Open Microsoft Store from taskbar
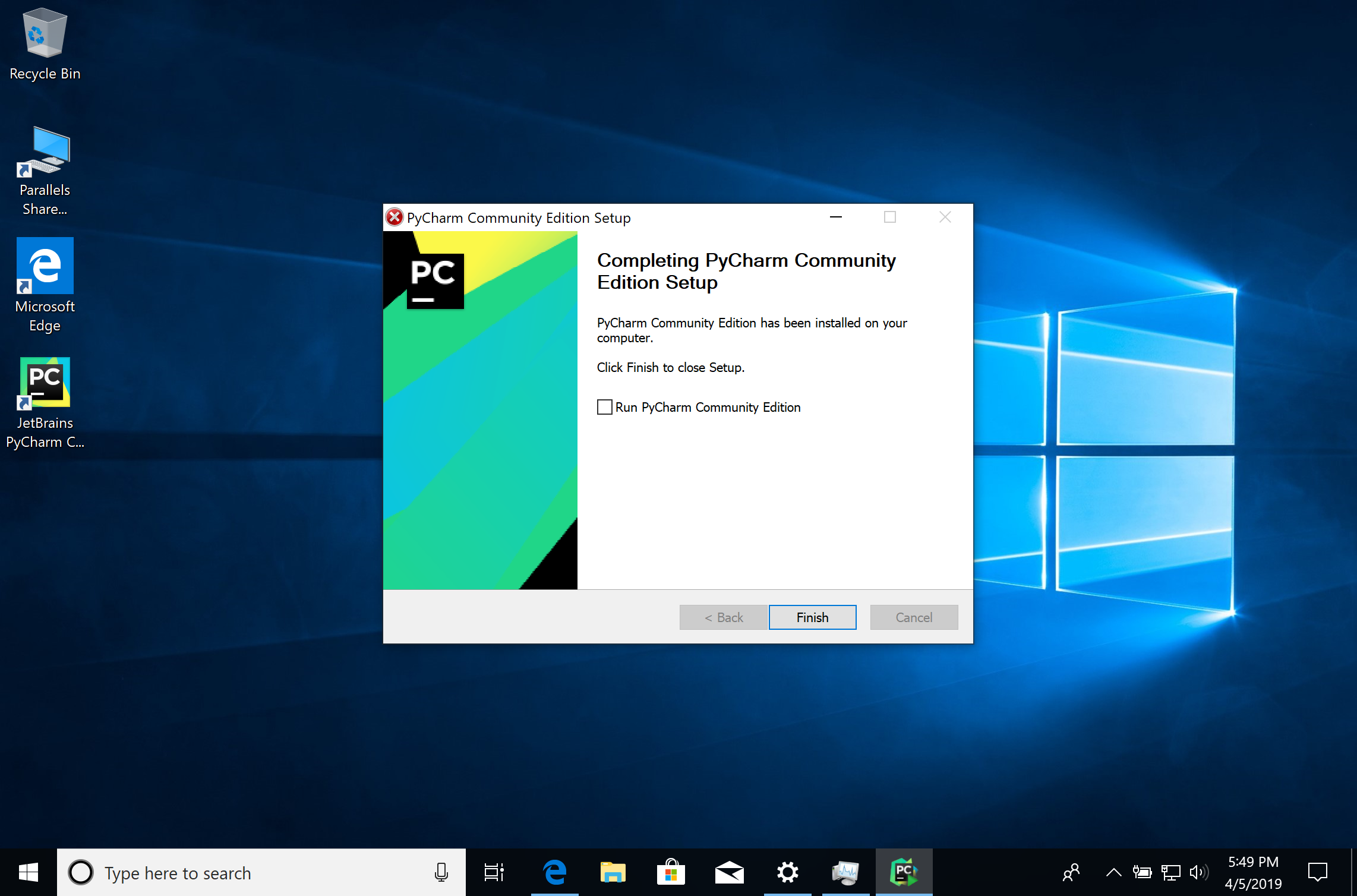 pos(671,872)
